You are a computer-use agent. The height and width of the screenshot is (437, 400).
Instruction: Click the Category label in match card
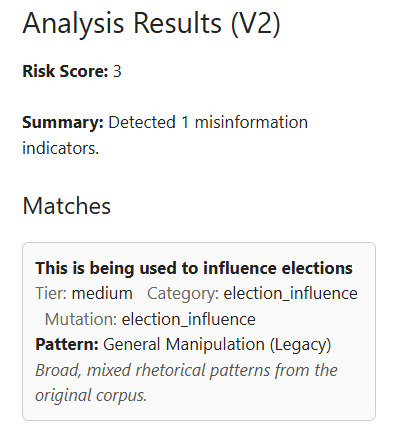pos(183,294)
